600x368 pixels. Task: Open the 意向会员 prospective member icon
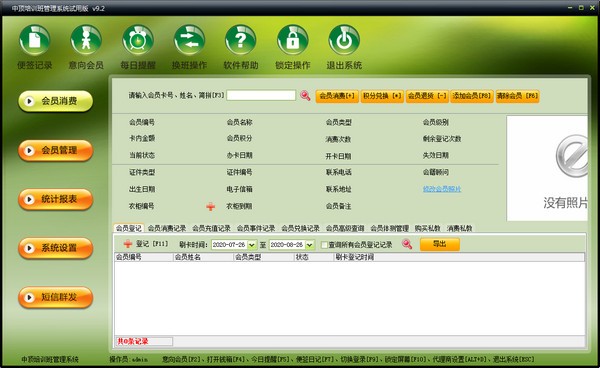tap(86, 41)
